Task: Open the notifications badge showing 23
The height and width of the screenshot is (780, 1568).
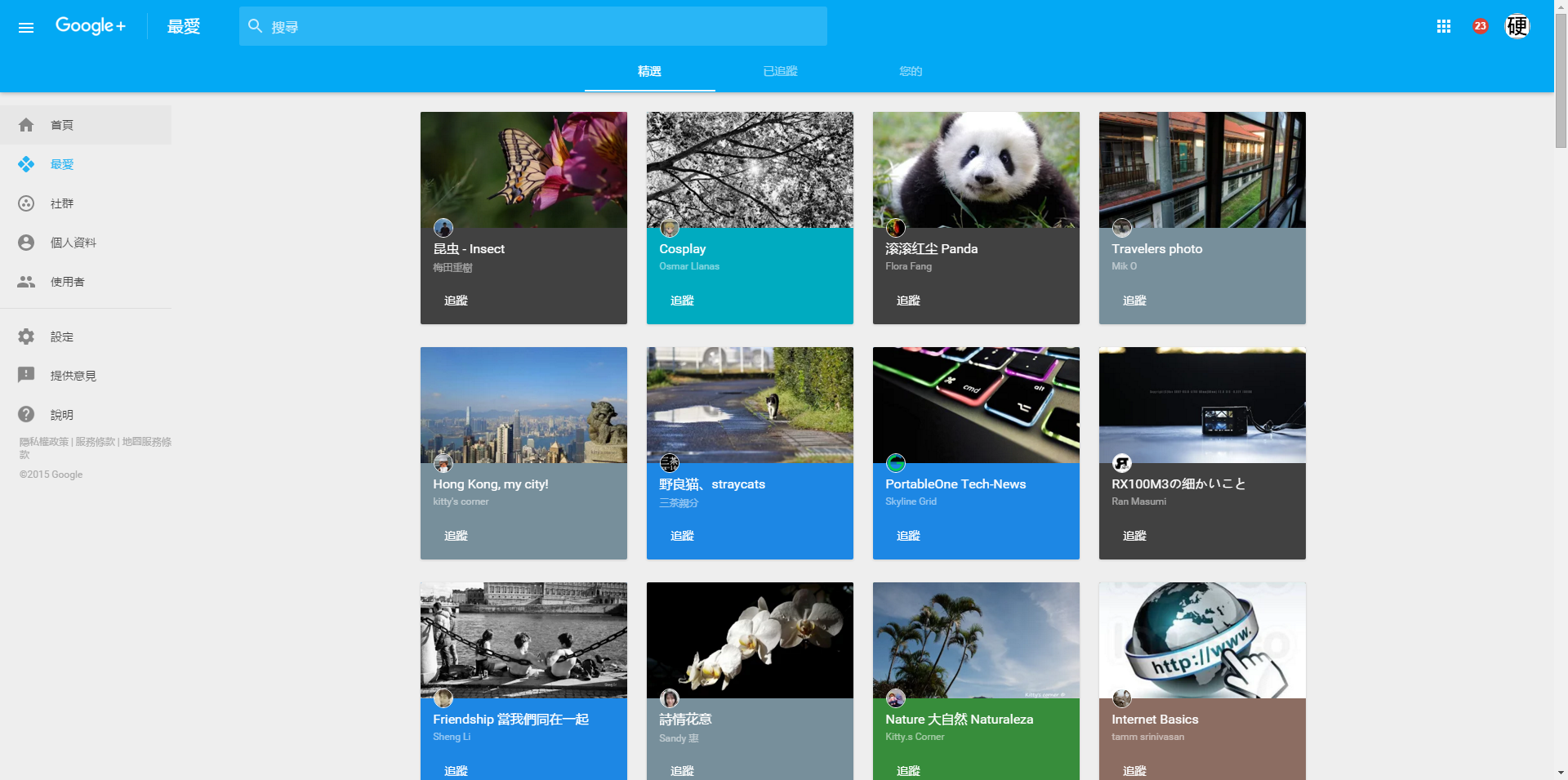Action: point(1480,26)
